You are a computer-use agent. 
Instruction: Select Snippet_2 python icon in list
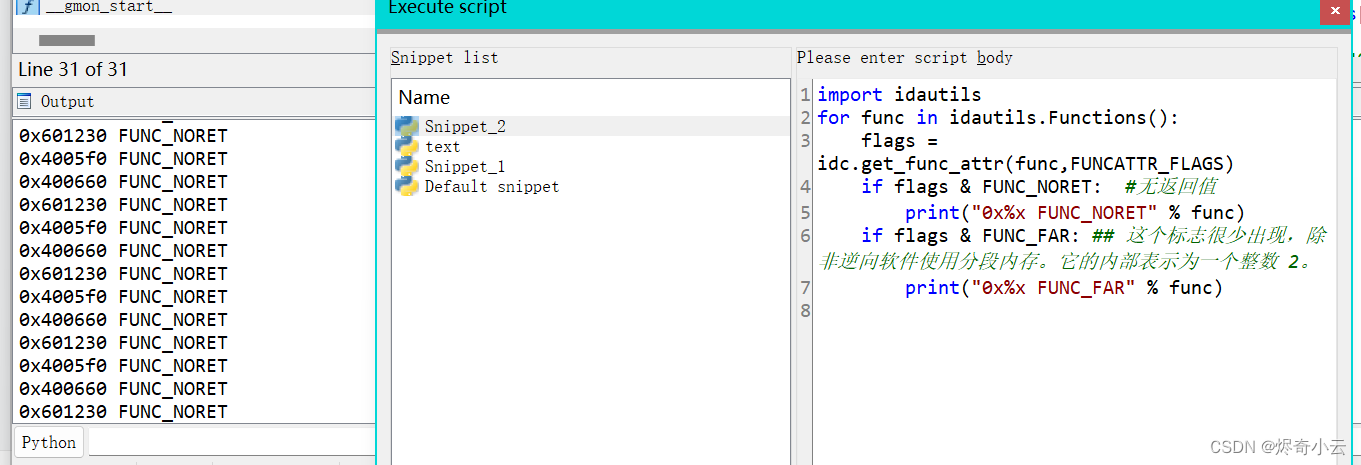tap(407, 126)
